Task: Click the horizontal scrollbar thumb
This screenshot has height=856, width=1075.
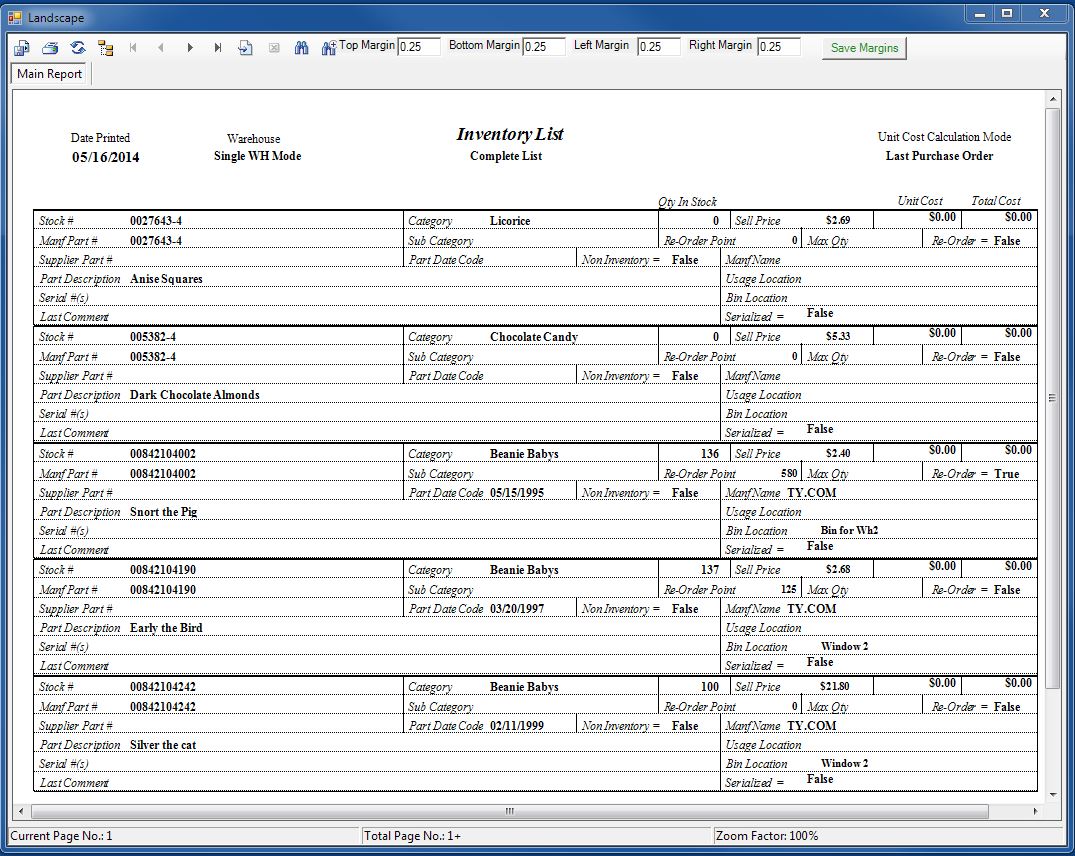Action: tap(509, 811)
